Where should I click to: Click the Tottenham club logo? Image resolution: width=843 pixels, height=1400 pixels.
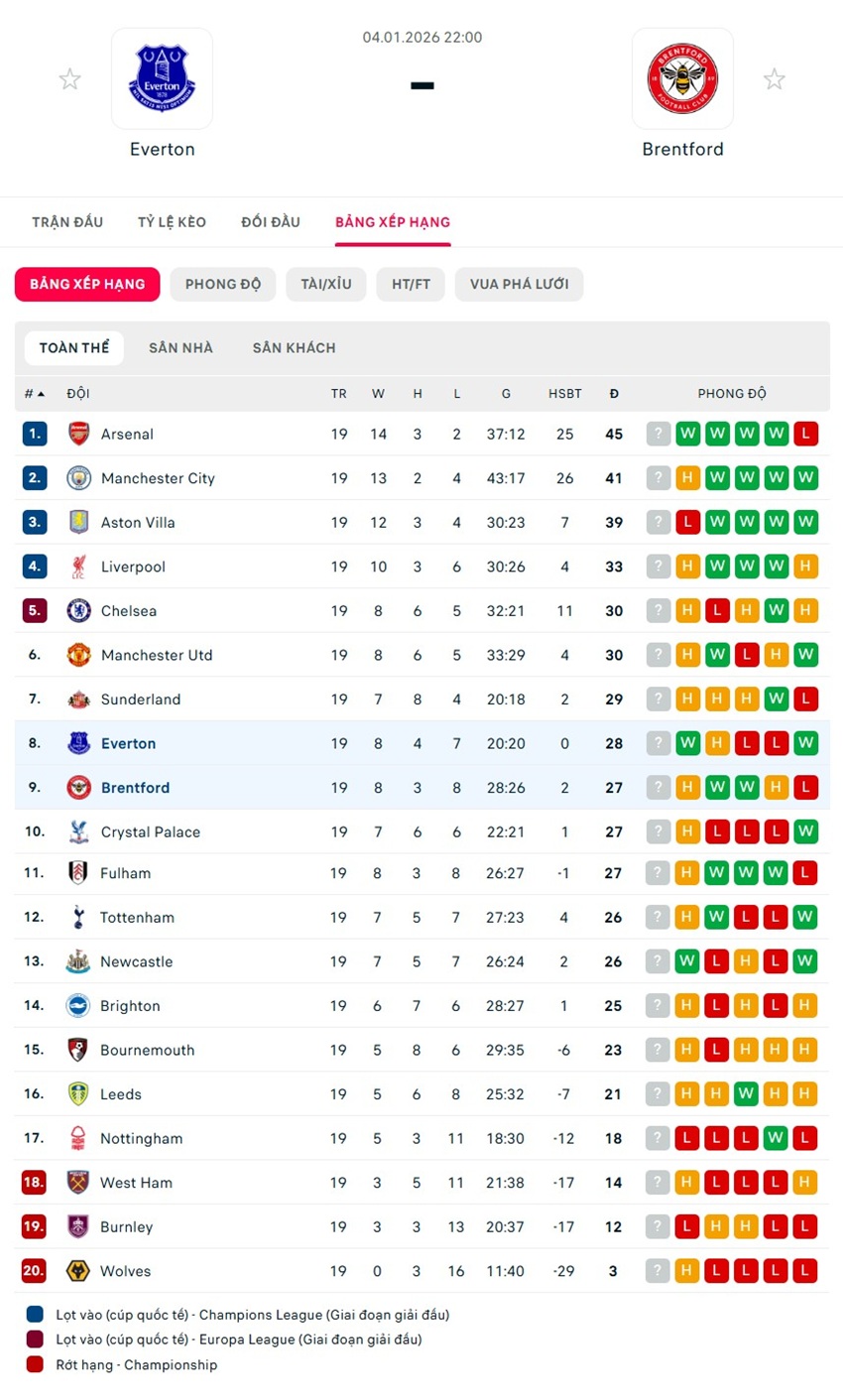pyautogui.click(x=77, y=918)
